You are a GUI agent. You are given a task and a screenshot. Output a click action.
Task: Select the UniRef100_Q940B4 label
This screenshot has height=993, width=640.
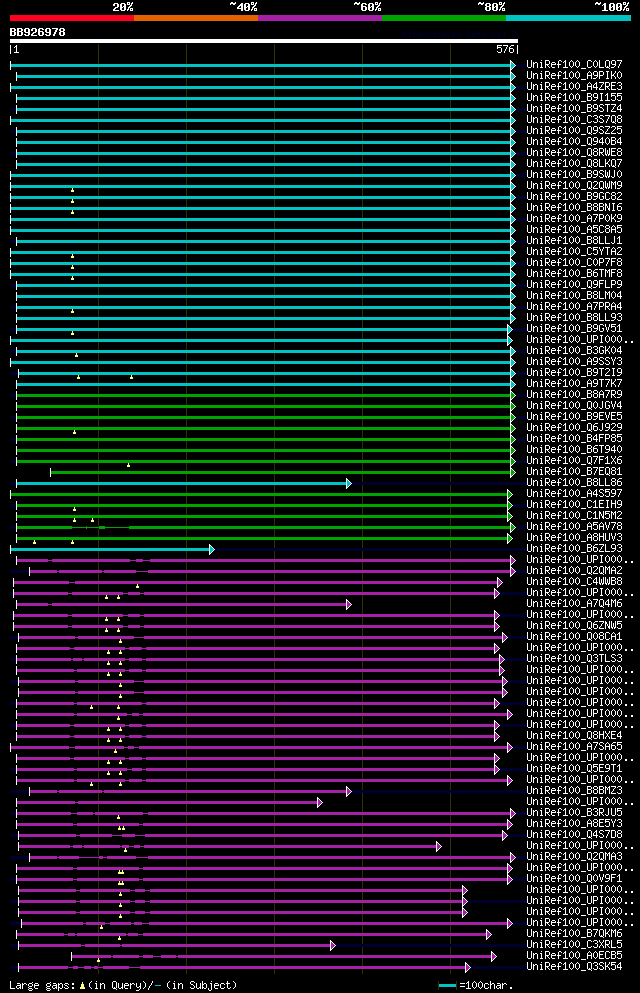tap(574, 141)
